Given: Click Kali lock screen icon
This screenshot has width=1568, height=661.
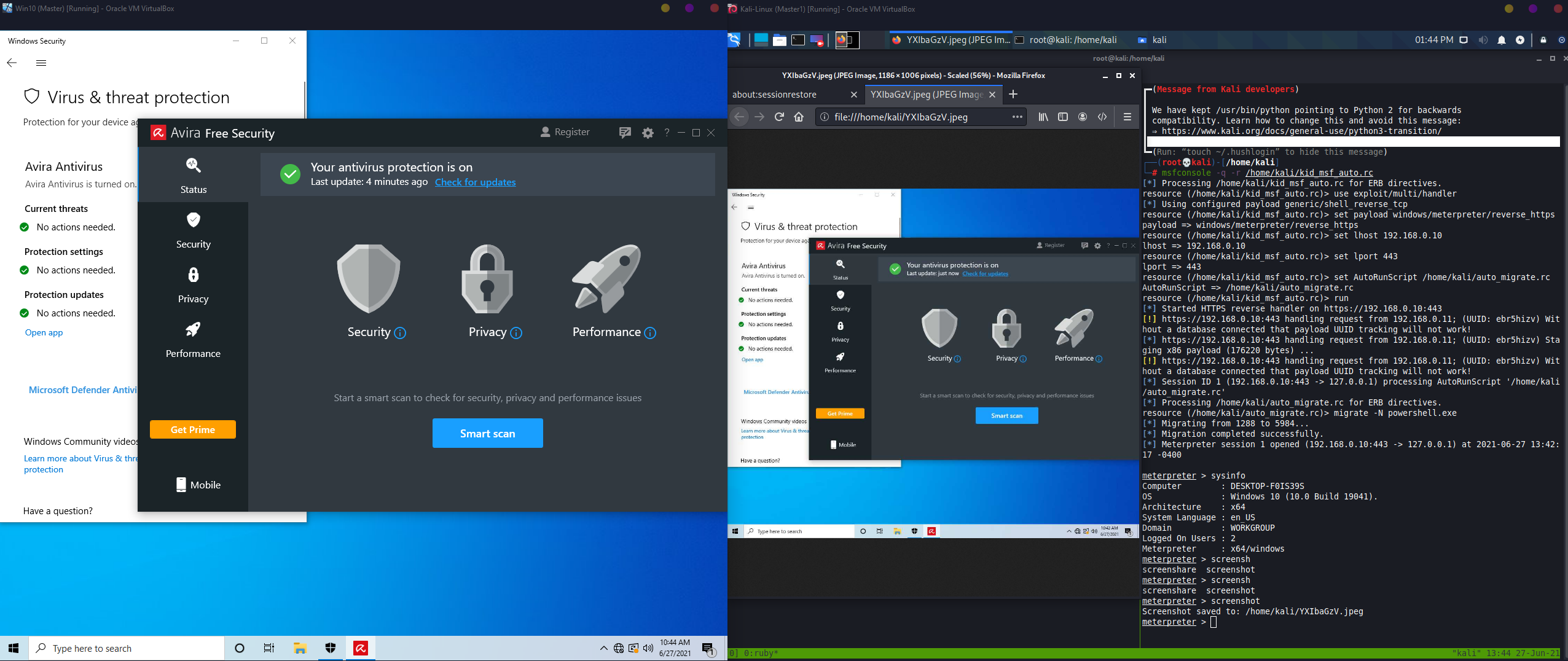Looking at the screenshot, I should click(x=1543, y=40).
